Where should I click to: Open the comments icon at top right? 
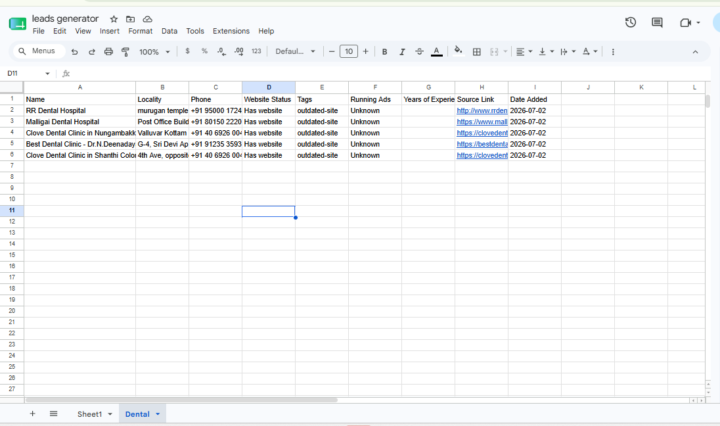(x=657, y=22)
